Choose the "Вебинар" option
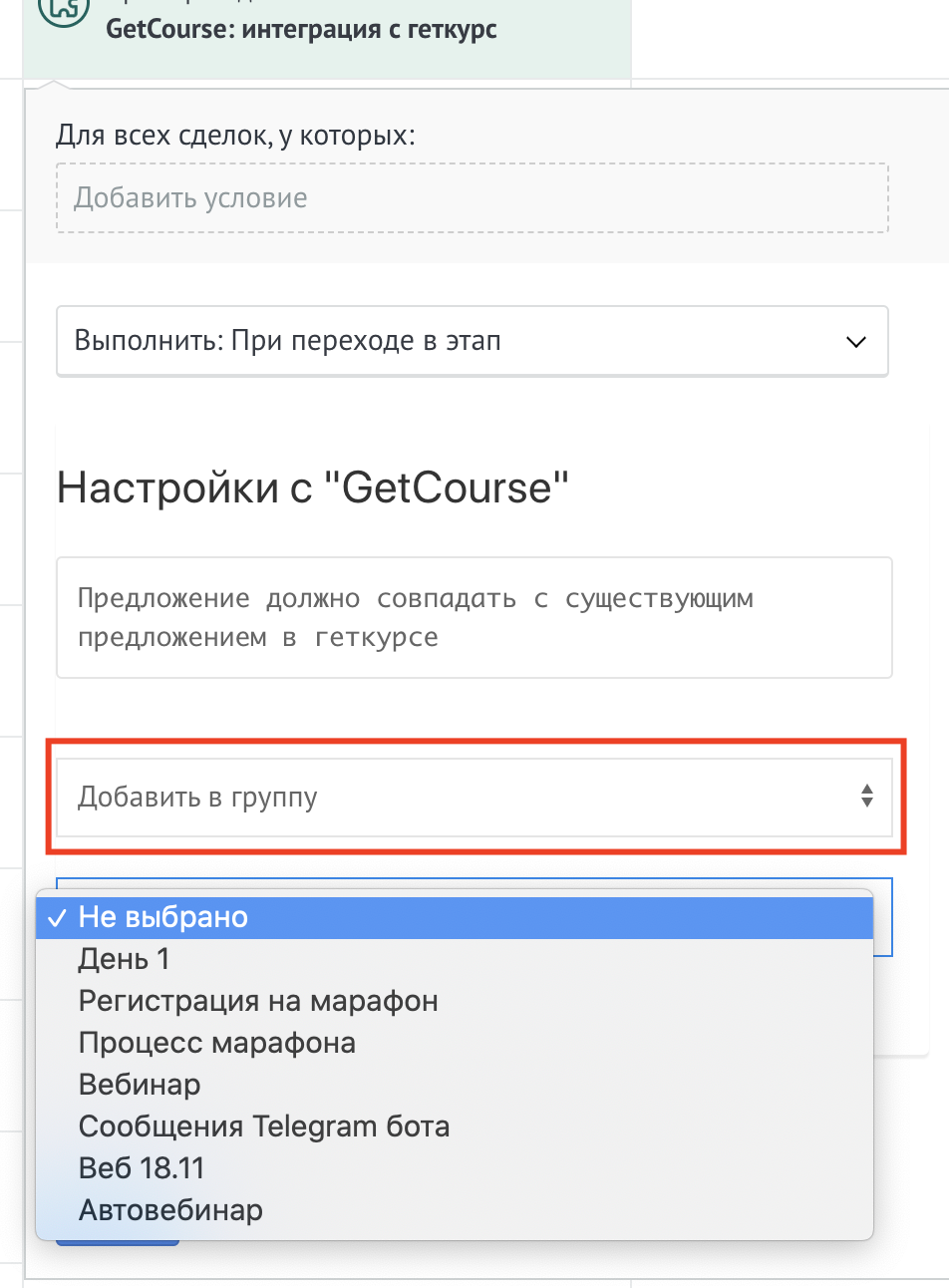 pos(140,1086)
